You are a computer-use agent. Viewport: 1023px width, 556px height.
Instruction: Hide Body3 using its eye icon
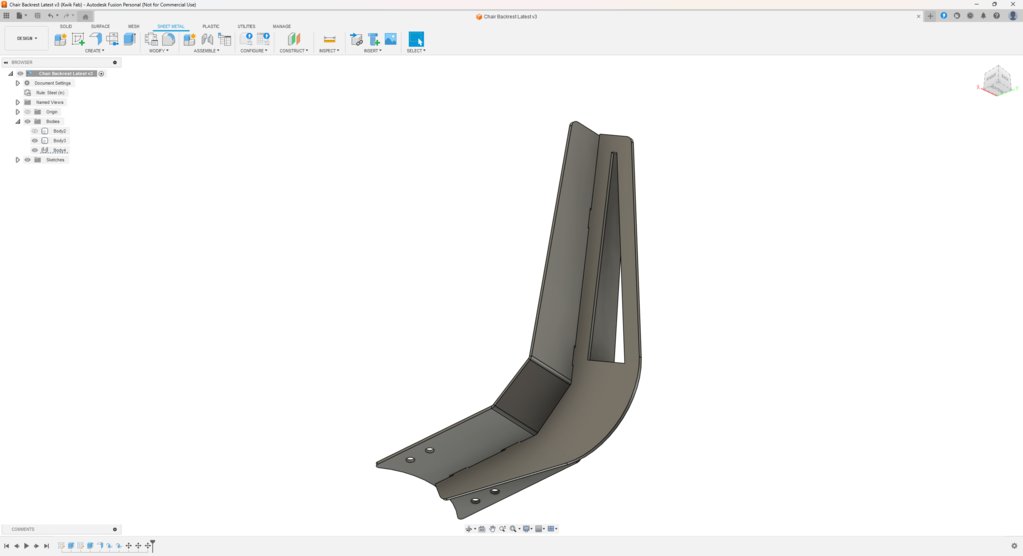coord(35,140)
